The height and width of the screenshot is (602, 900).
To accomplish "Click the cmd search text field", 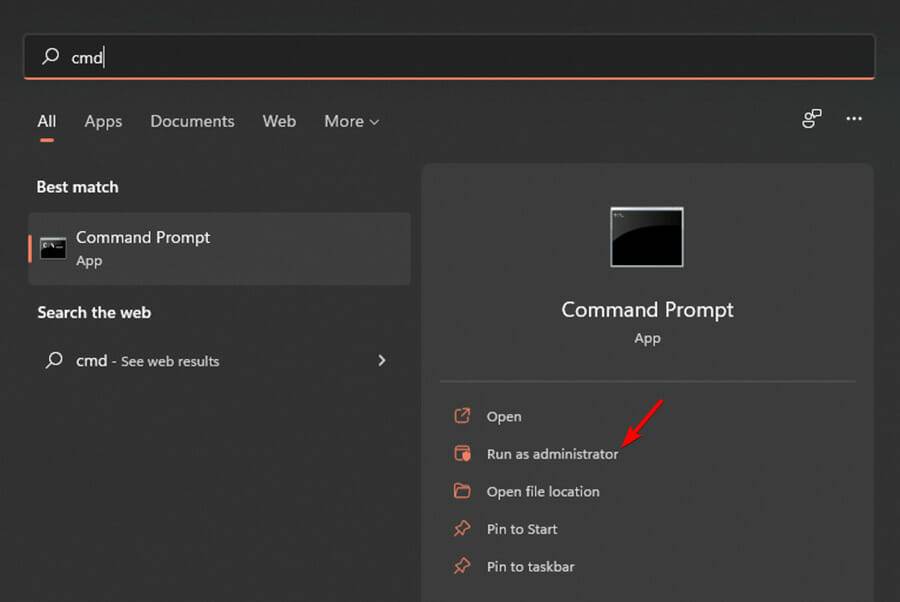I will point(449,56).
